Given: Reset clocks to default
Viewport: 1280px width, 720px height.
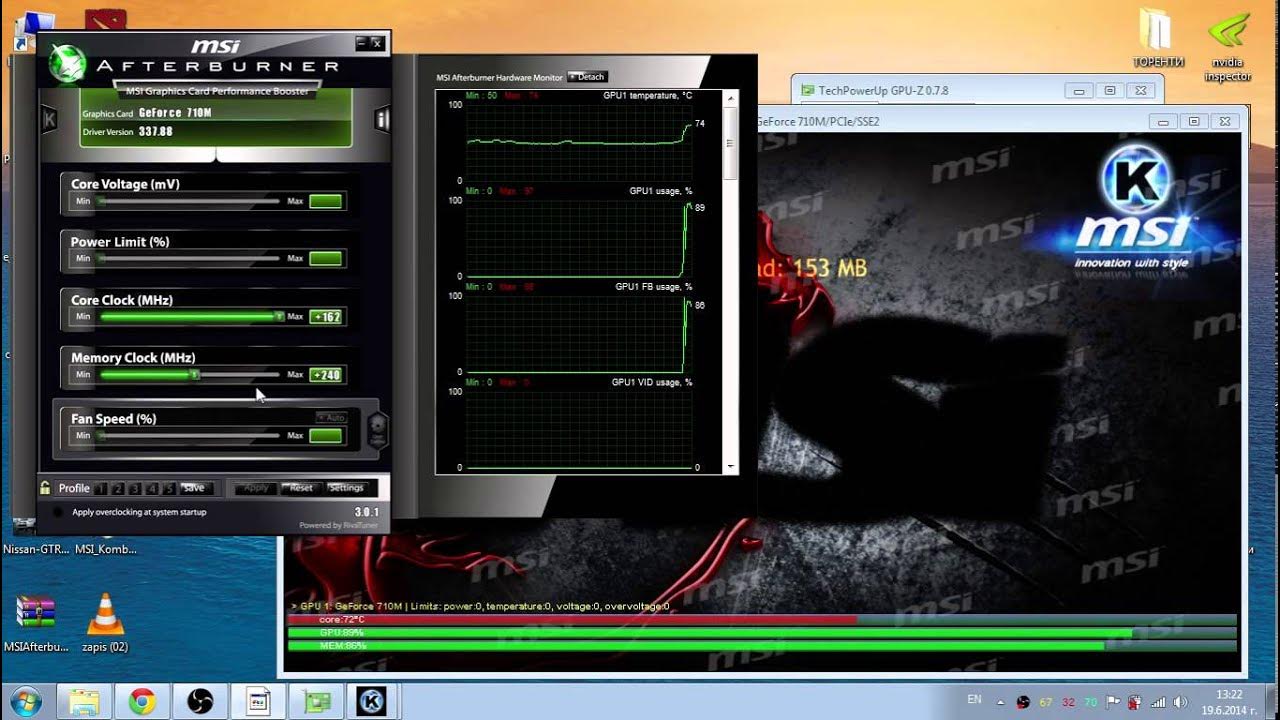Looking at the screenshot, I should pyautogui.click(x=301, y=488).
